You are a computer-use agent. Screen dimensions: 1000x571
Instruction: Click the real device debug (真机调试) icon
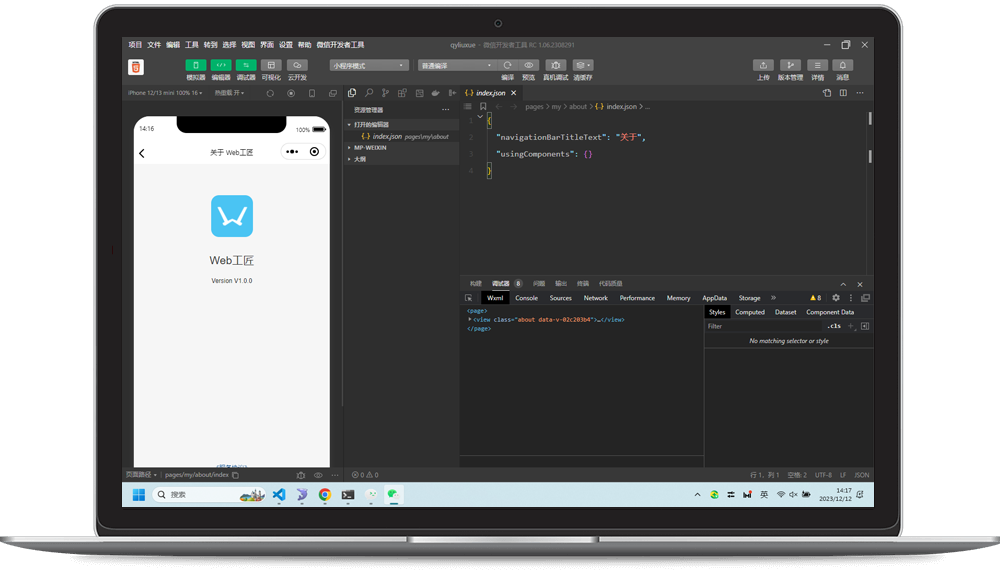pos(555,65)
